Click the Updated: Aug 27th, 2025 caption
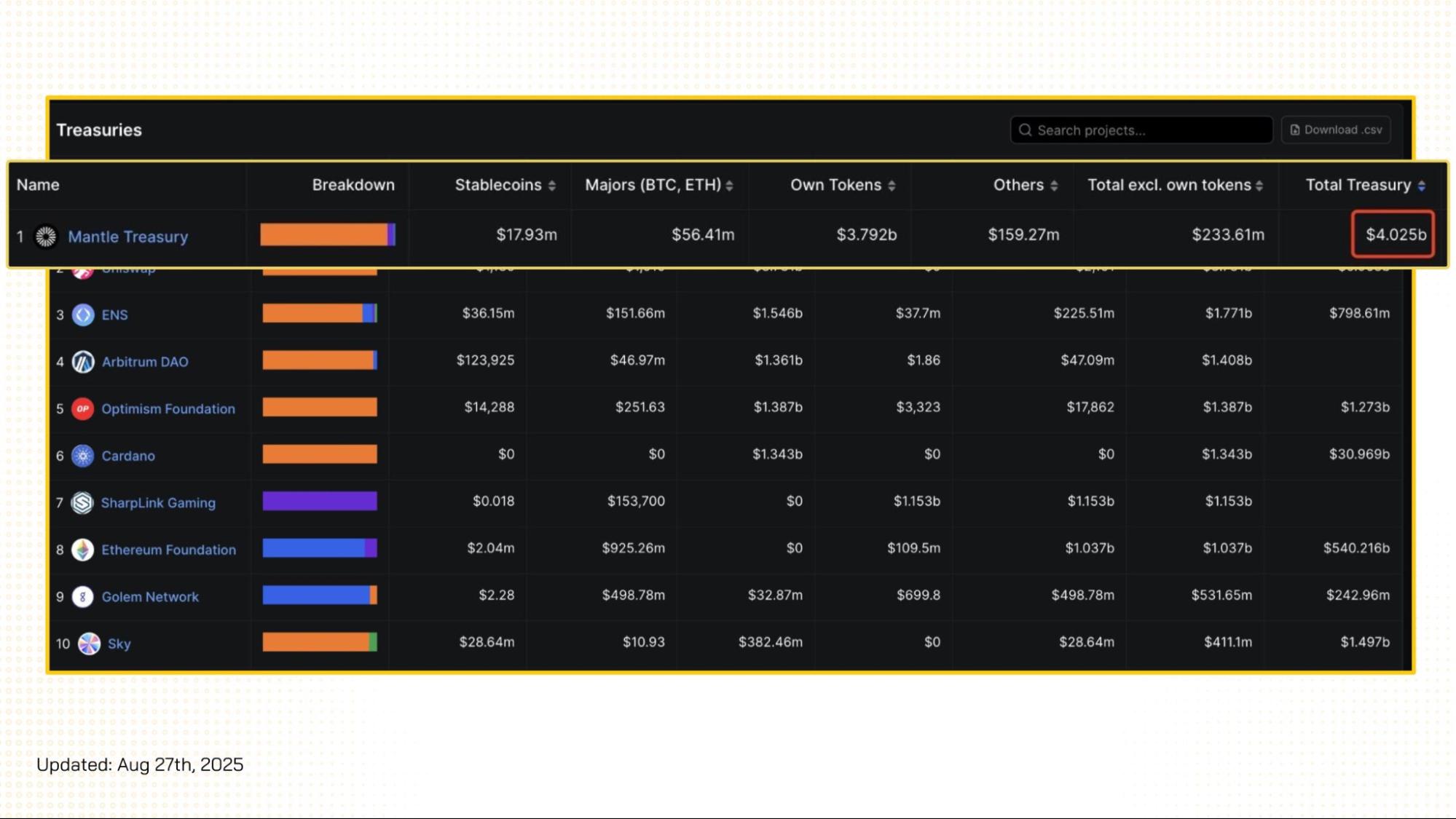The width and height of the screenshot is (1456, 819). 140,764
